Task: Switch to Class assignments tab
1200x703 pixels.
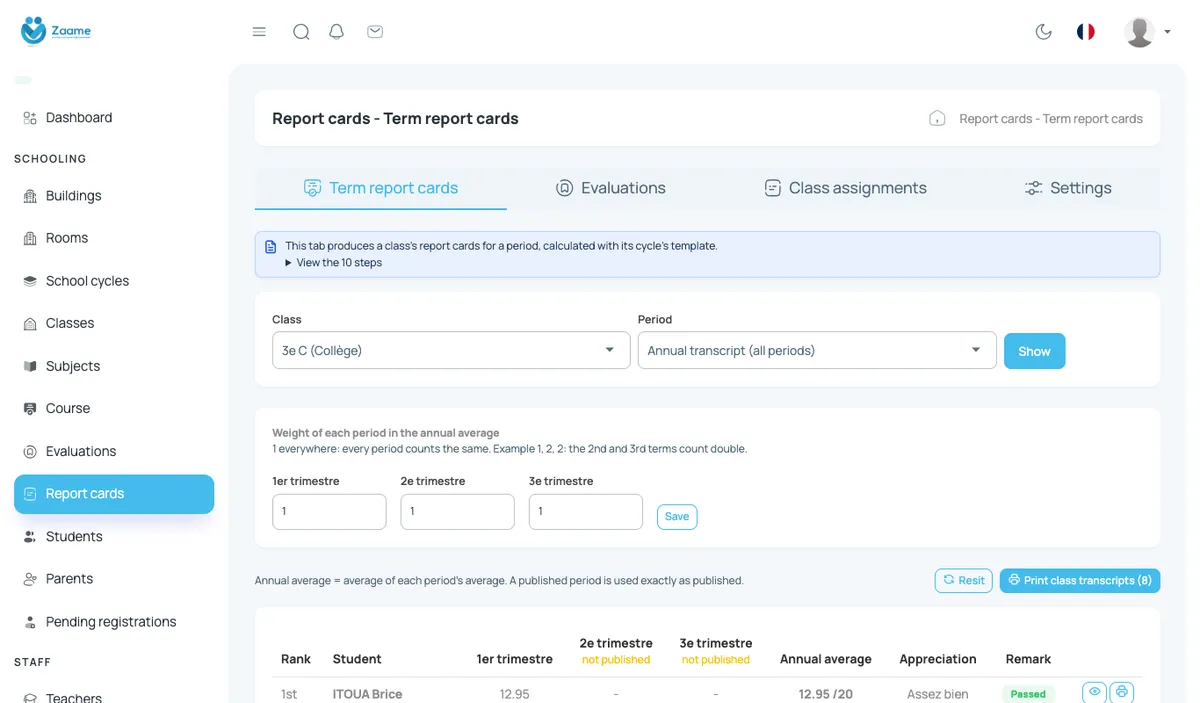Action: pos(845,188)
